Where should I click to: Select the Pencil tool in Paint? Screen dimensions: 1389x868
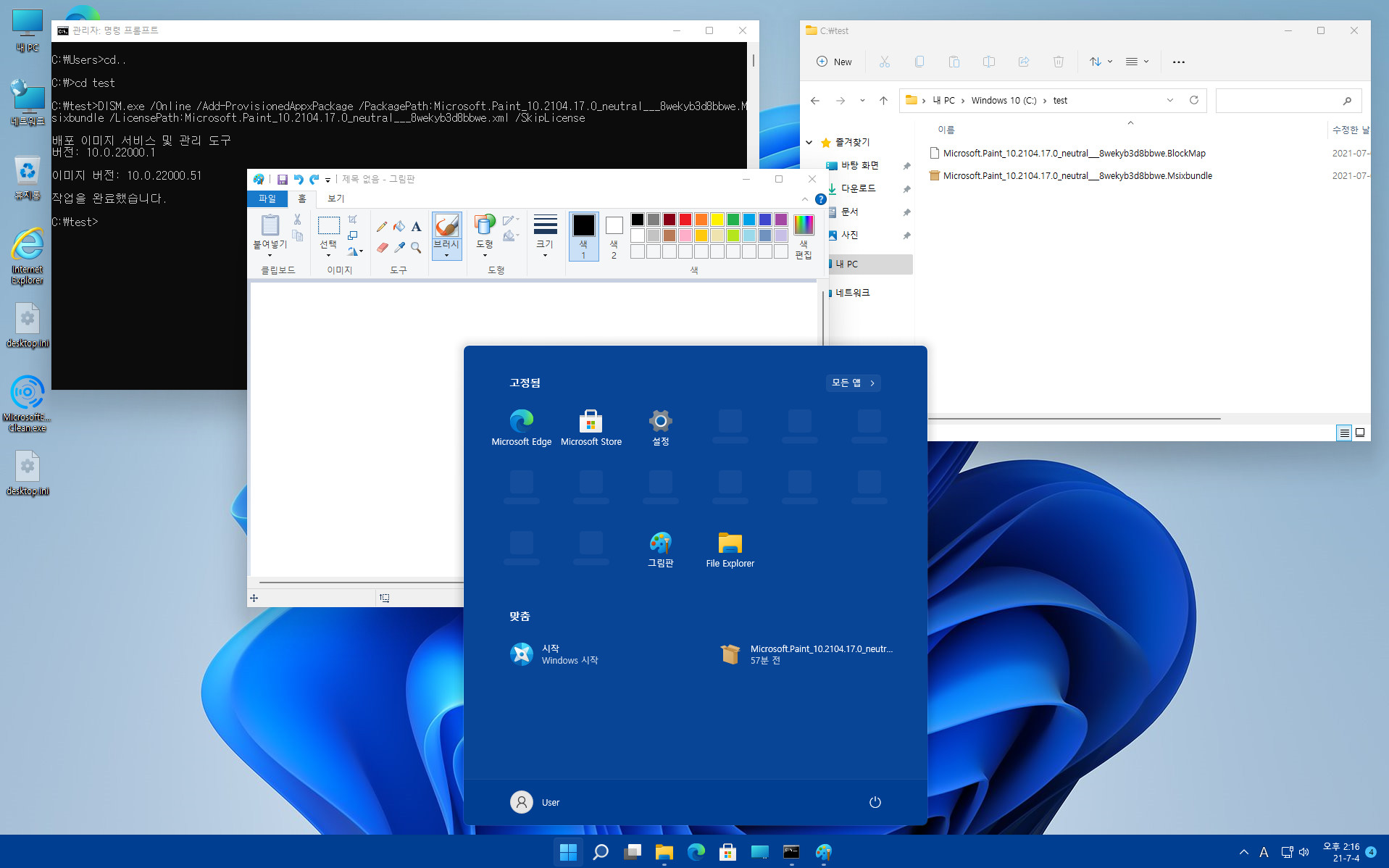382,227
